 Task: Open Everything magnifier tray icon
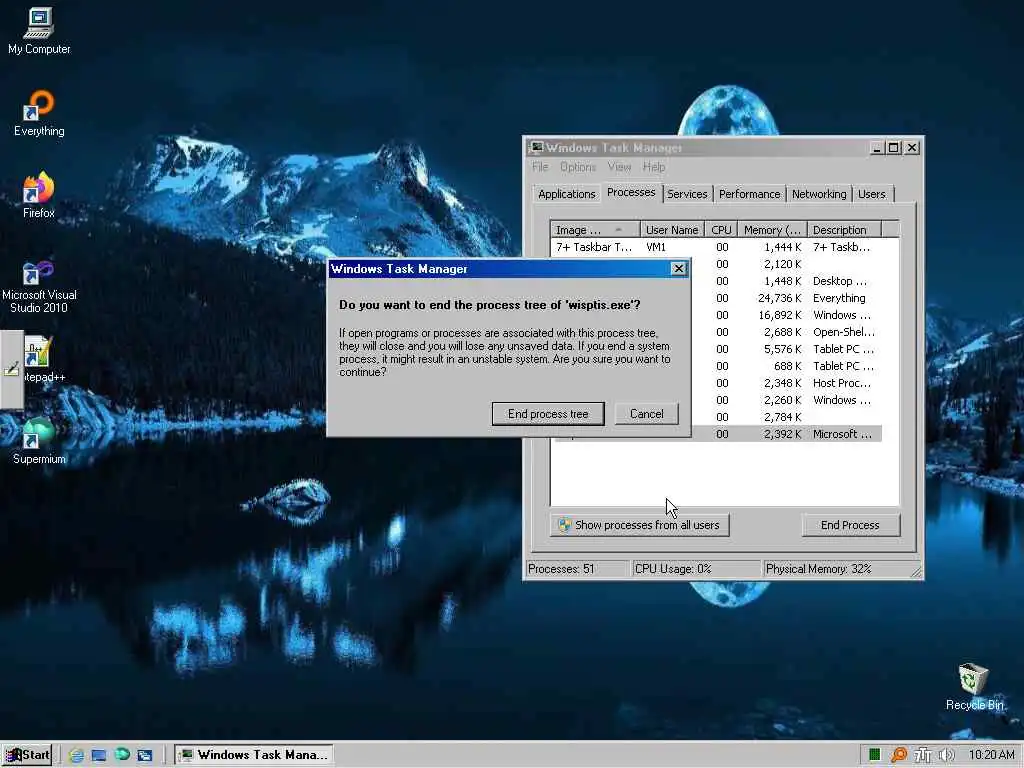(899, 755)
